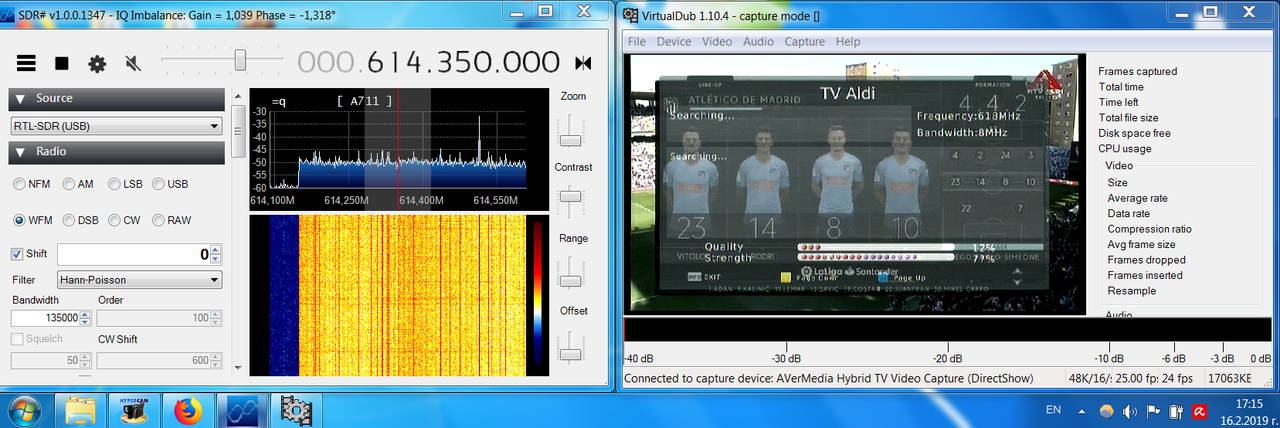Open VirtualDub Device menu
Viewport: 1280px width, 428px height.
(673, 42)
